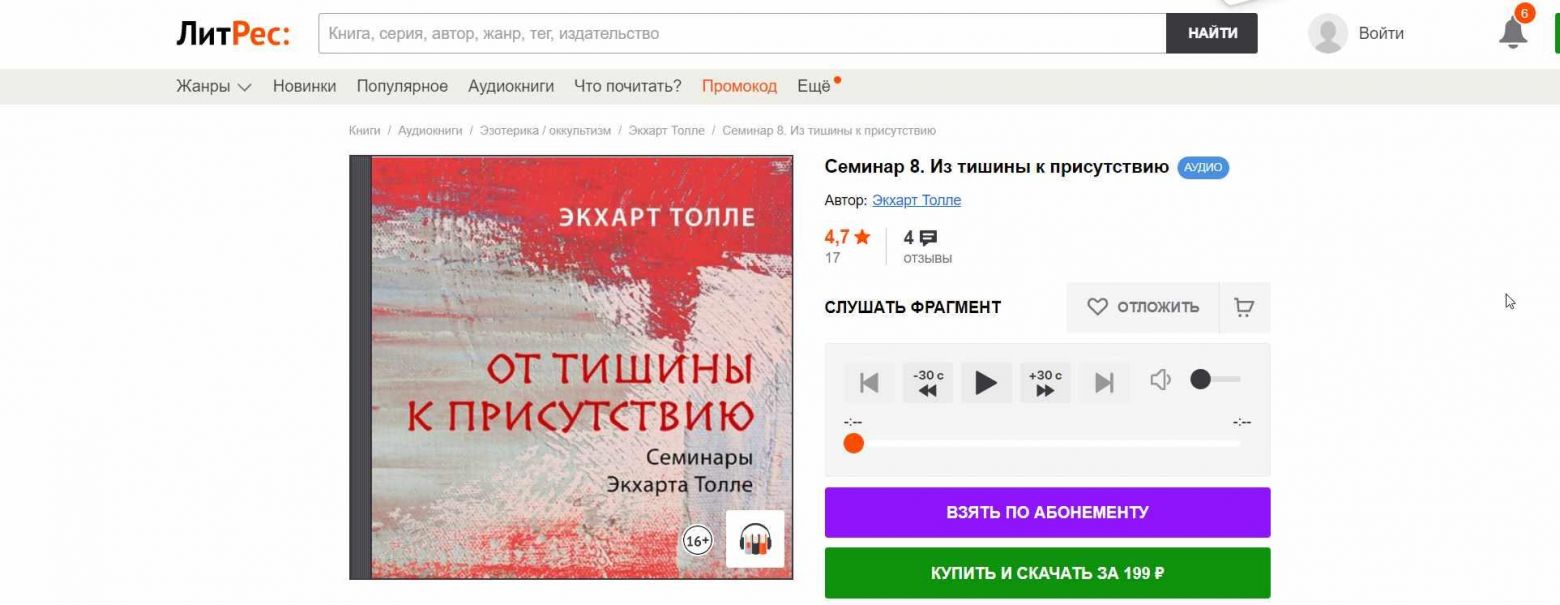Go to the Промокод menu item

[x=739, y=86]
